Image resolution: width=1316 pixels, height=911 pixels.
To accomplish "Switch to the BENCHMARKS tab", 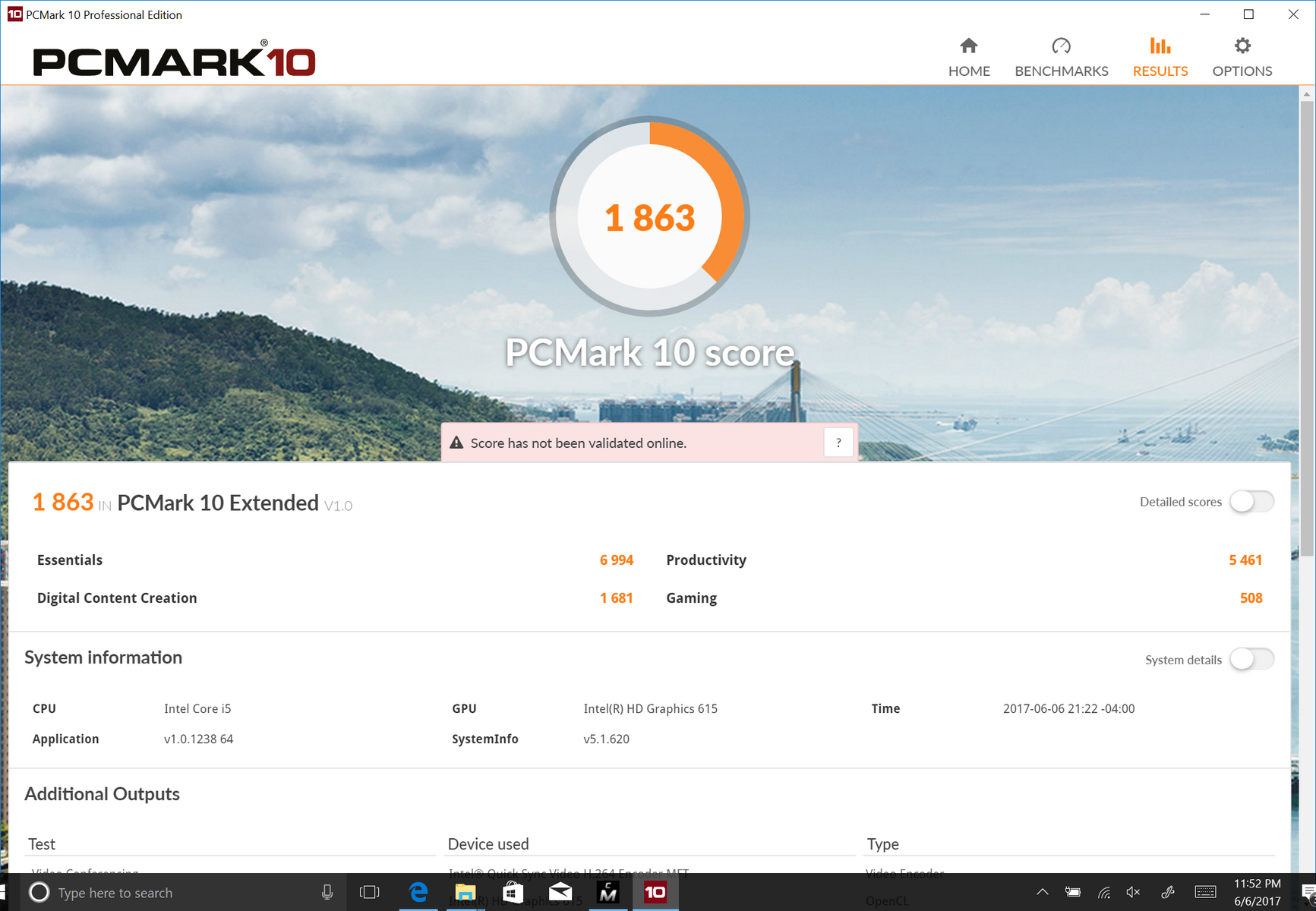I will coord(1062,57).
